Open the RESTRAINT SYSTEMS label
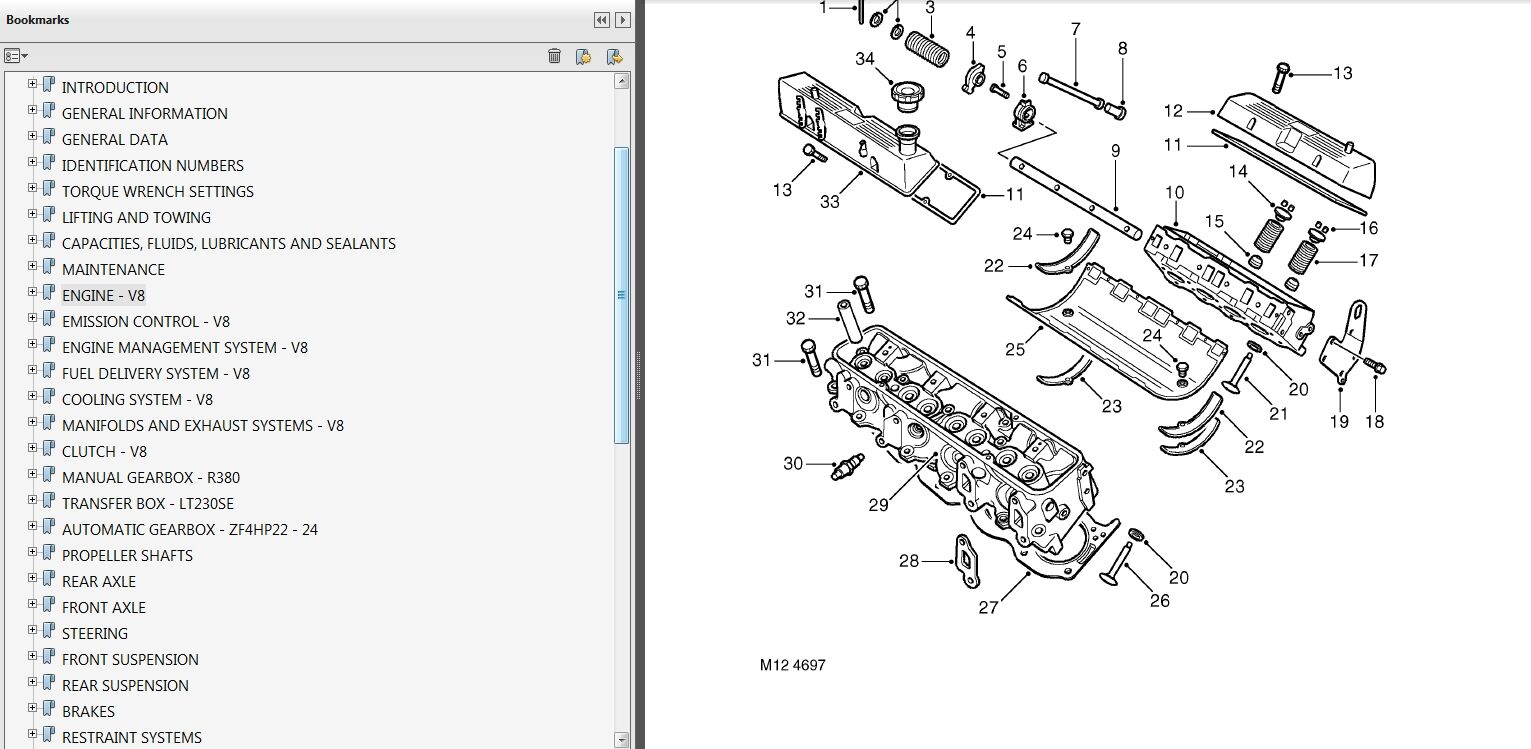This screenshot has height=749, width=1531. point(132,738)
